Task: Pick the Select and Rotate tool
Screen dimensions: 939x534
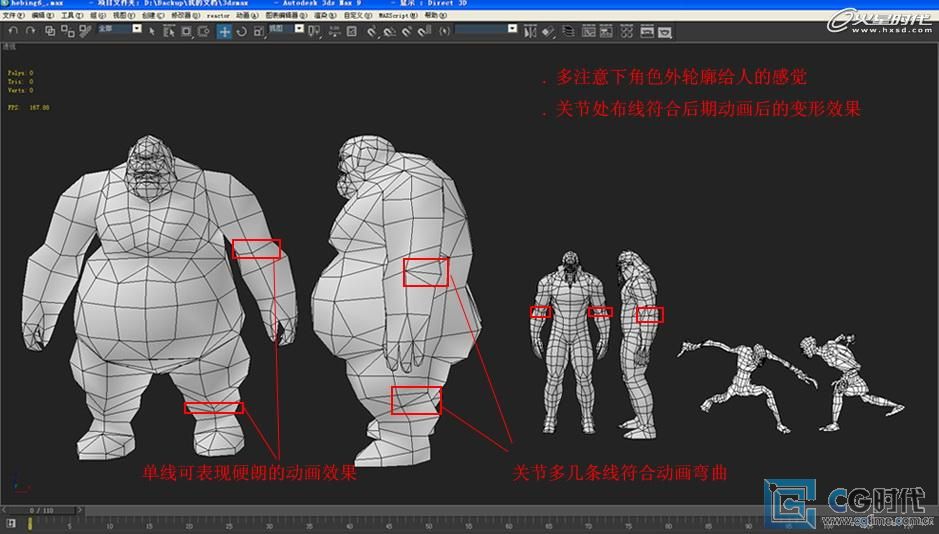Action: click(x=242, y=31)
